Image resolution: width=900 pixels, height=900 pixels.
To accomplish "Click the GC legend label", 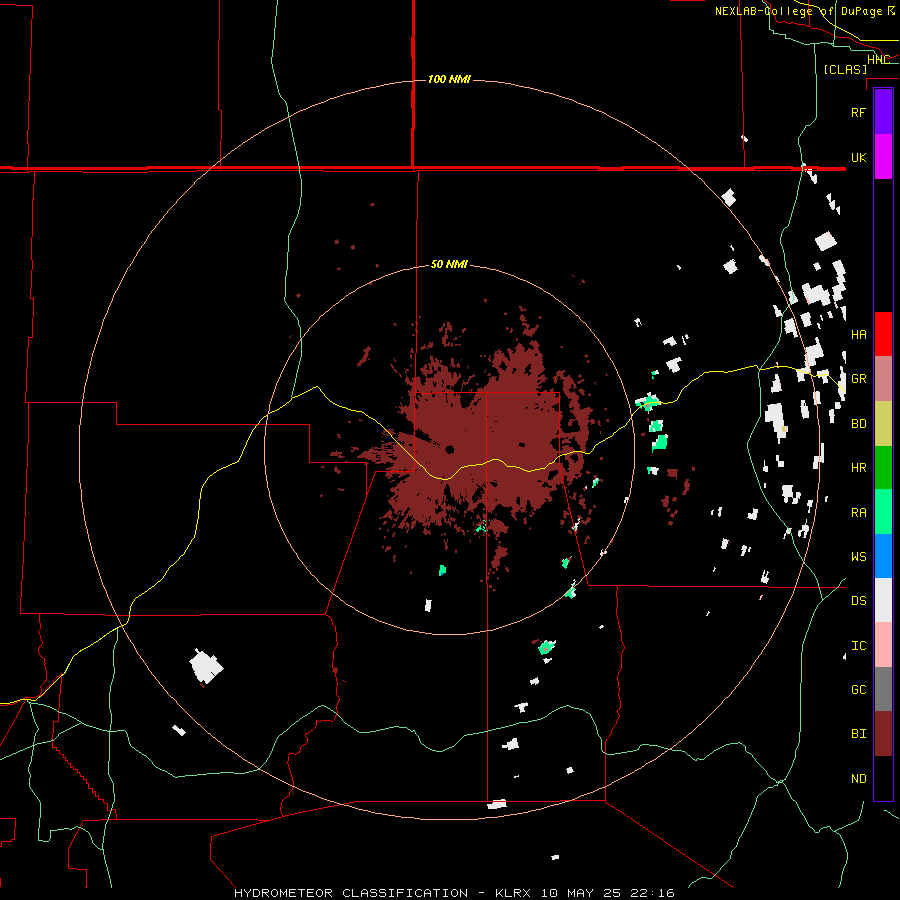I will [x=858, y=689].
